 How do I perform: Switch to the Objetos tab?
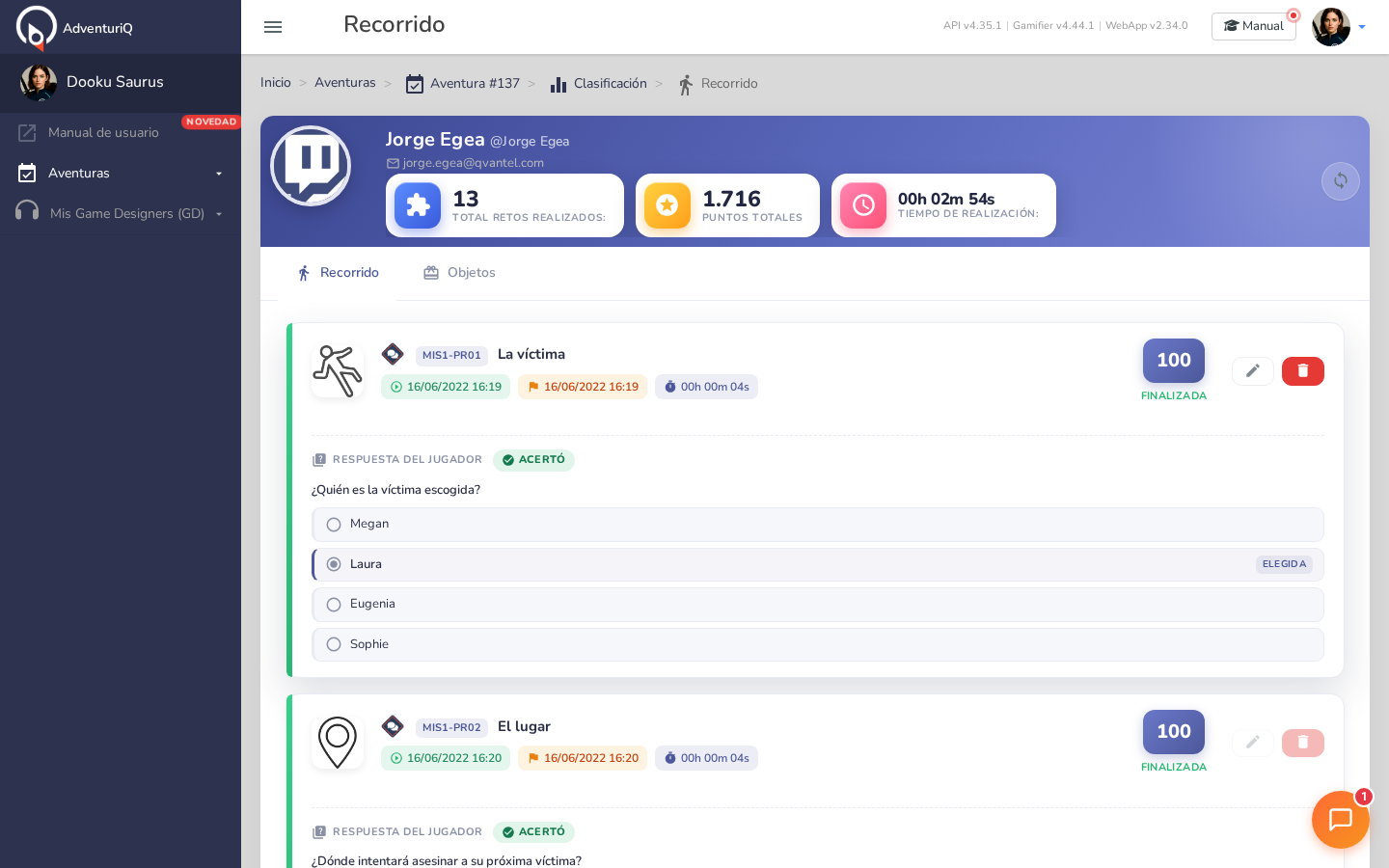[459, 273]
